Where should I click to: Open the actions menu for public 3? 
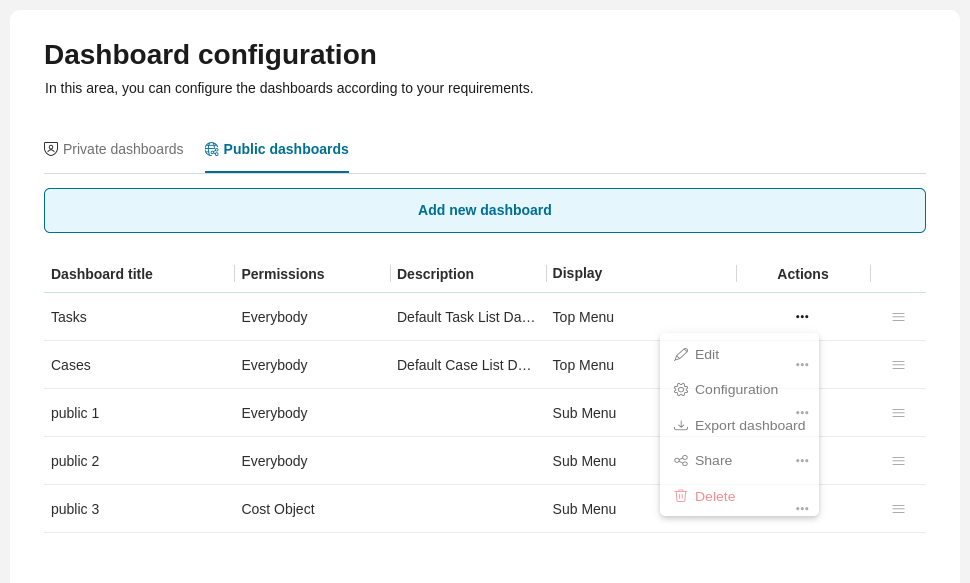tap(802, 508)
